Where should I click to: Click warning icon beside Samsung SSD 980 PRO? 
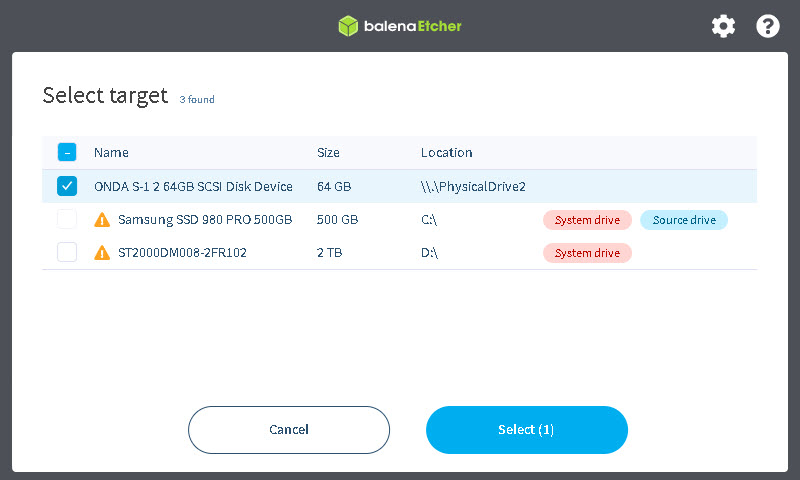pyautogui.click(x=102, y=220)
